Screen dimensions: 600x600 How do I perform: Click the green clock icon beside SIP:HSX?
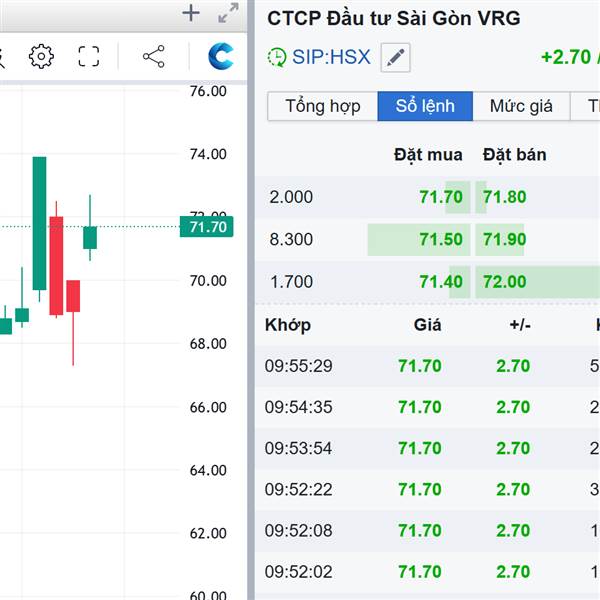point(277,57)
